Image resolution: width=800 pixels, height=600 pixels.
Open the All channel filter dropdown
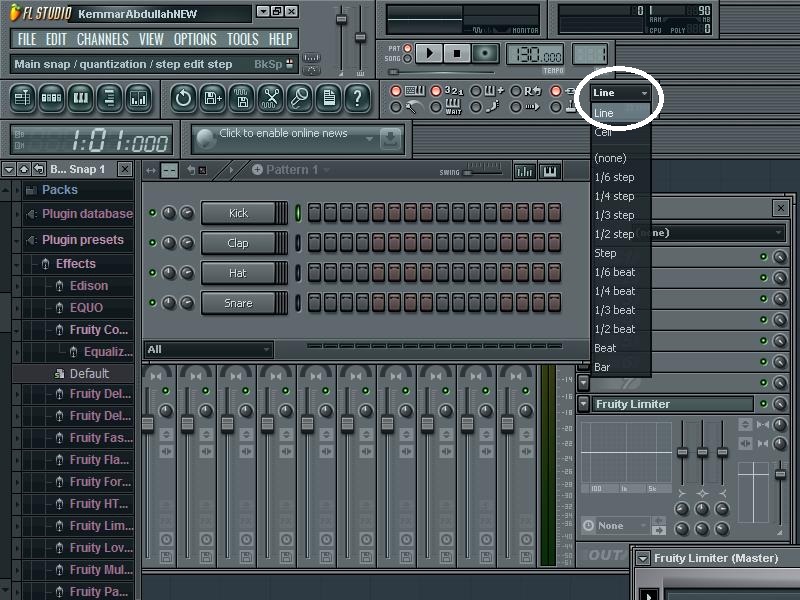coord(209,349)
